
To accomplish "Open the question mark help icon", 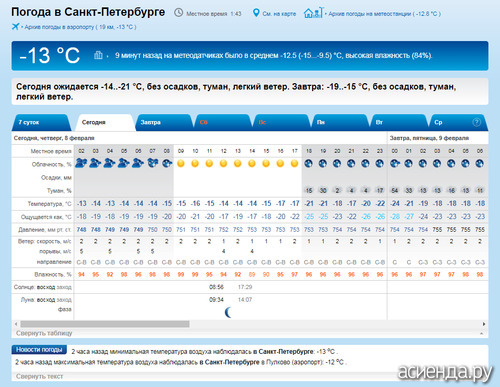I will tap(477, 122).
